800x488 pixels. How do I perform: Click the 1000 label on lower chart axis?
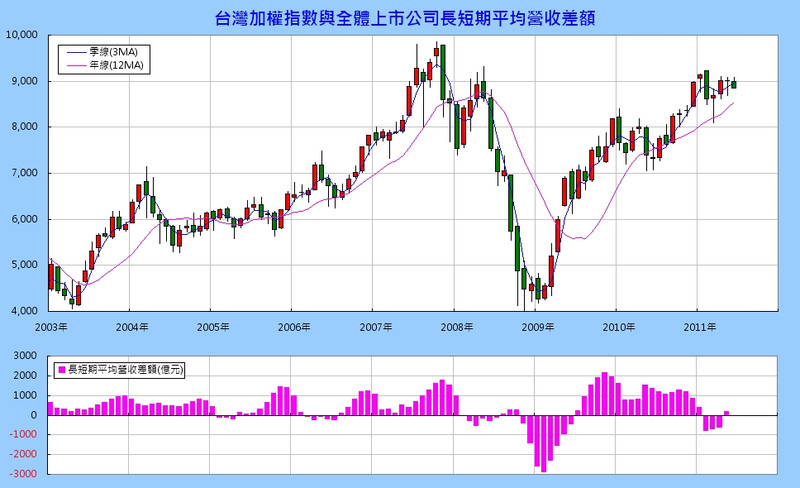[x=27, y=395]
